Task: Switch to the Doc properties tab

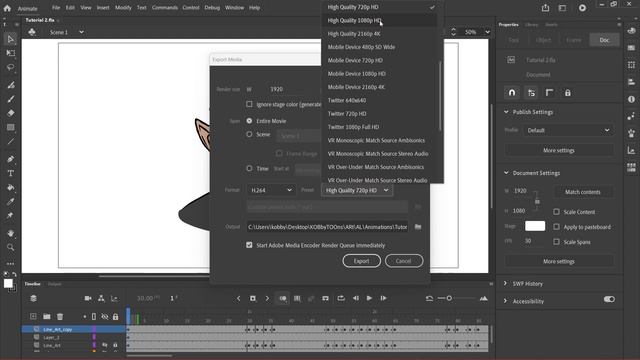Action: click(604, 40)
